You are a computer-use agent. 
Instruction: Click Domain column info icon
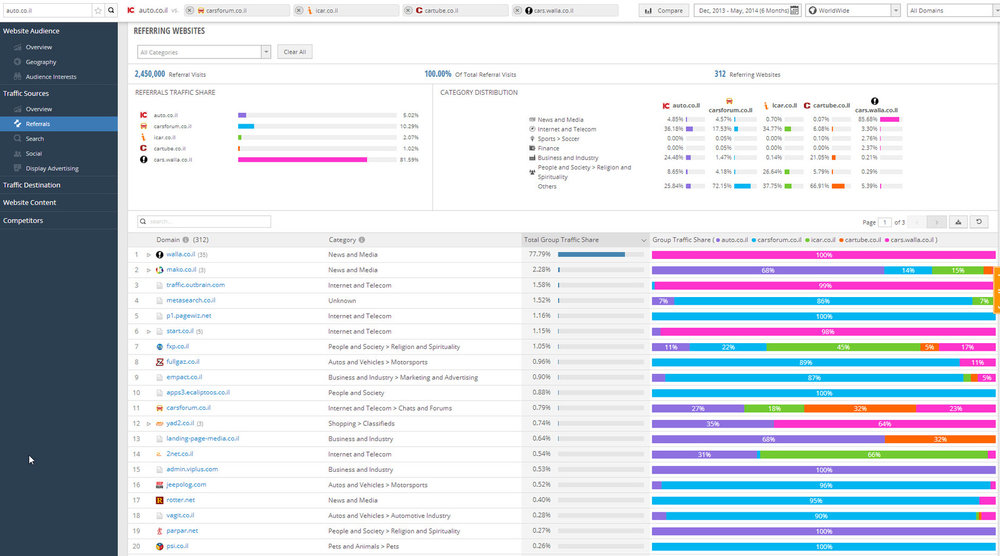click(186, 240)
